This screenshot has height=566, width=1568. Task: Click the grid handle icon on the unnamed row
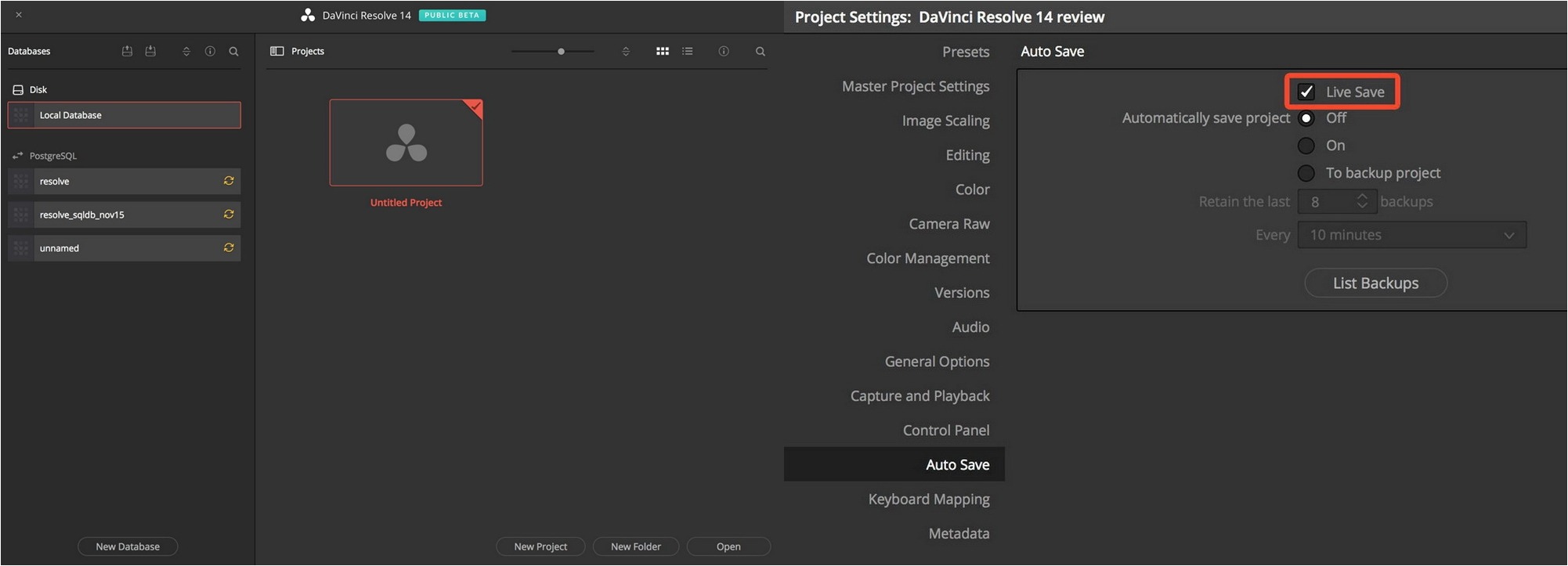[x=21, y=248]
